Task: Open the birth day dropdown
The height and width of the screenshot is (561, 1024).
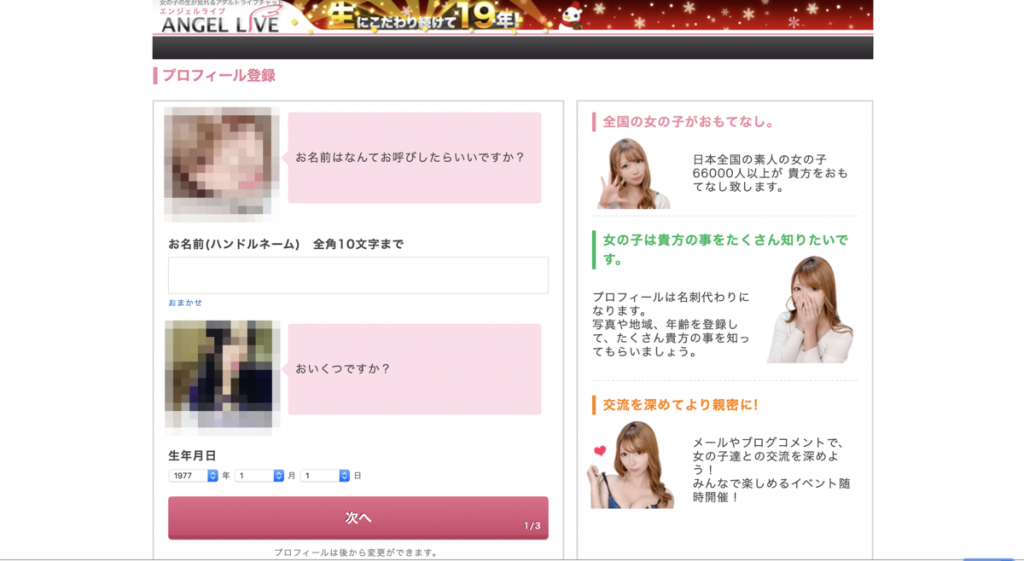Action: pyautogui.click(x=325, y=476)
